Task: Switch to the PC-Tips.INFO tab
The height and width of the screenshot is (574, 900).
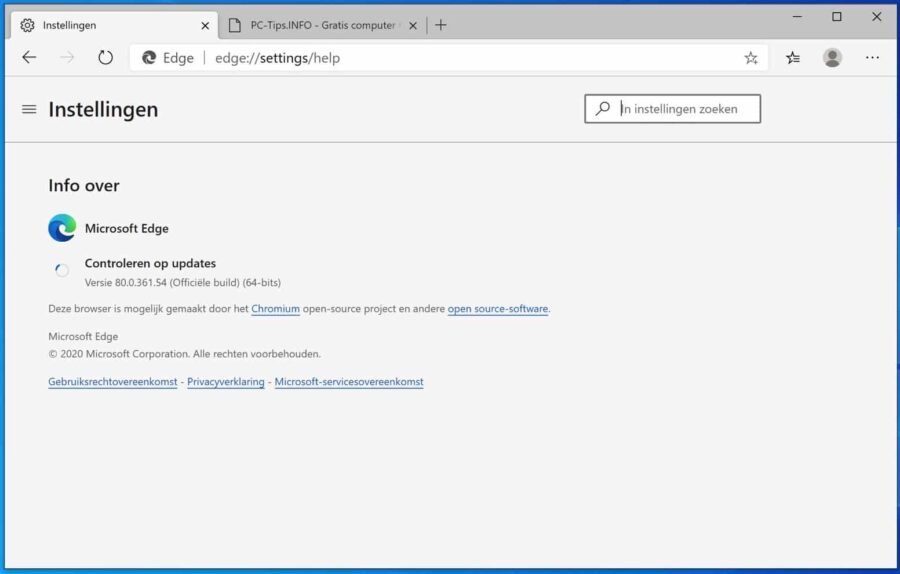Action: tap(323, 25)
